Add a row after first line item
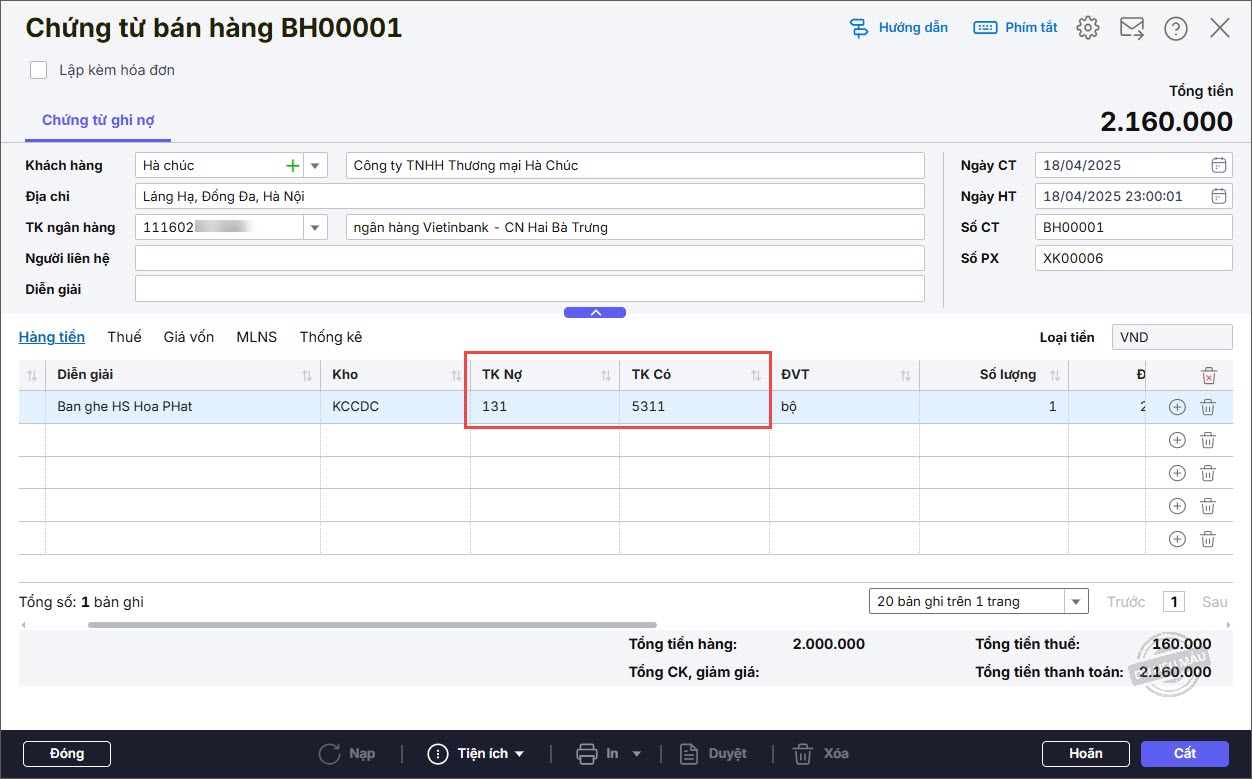Viewport: 1252px width, 779px height. [1177, 407]
